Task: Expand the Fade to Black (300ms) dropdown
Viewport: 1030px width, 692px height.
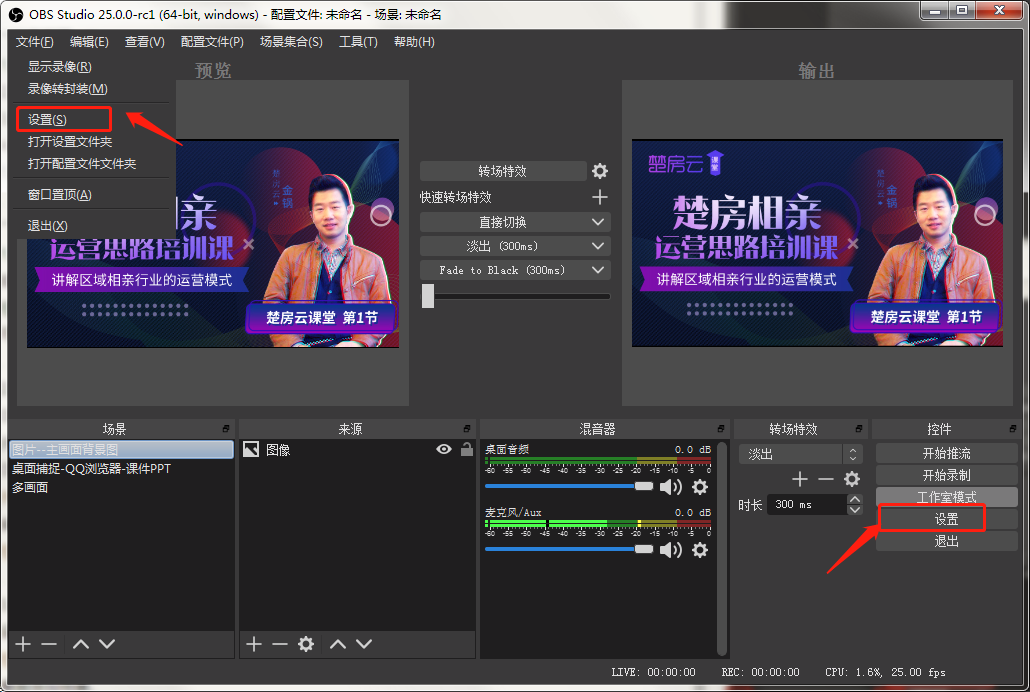Action: [598, 270]
